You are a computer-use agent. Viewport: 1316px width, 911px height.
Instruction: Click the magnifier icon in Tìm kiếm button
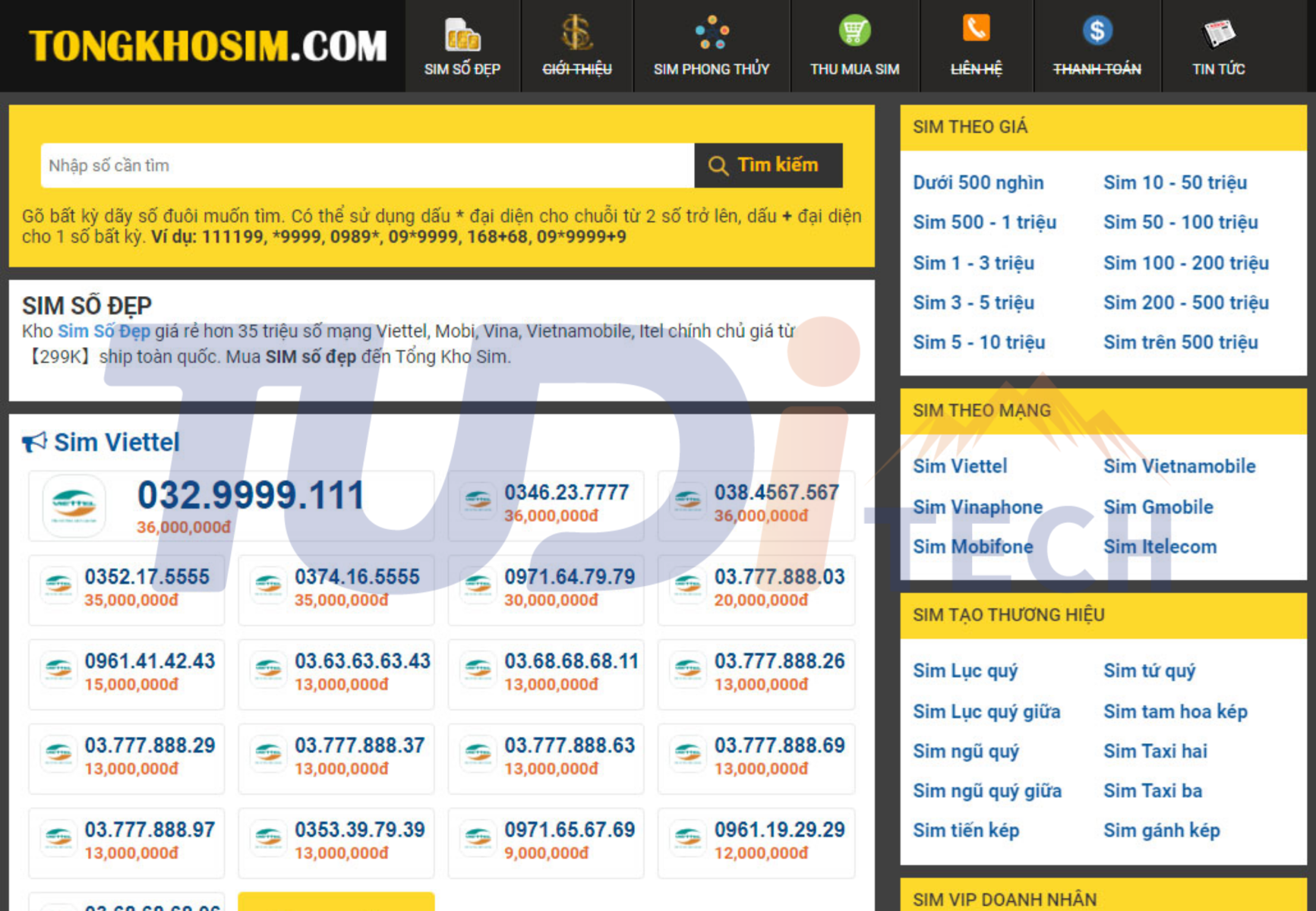(718, 165)
